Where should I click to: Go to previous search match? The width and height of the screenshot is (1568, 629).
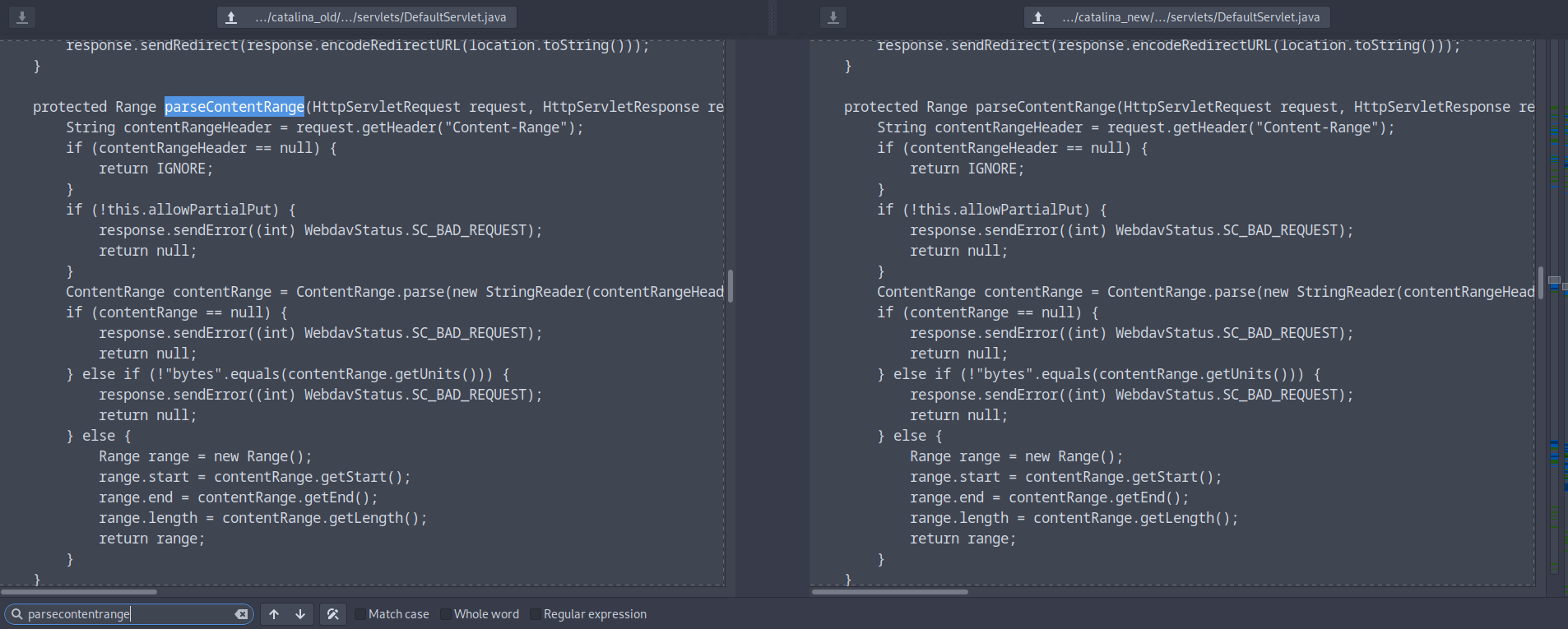click(x=274, y=614)
